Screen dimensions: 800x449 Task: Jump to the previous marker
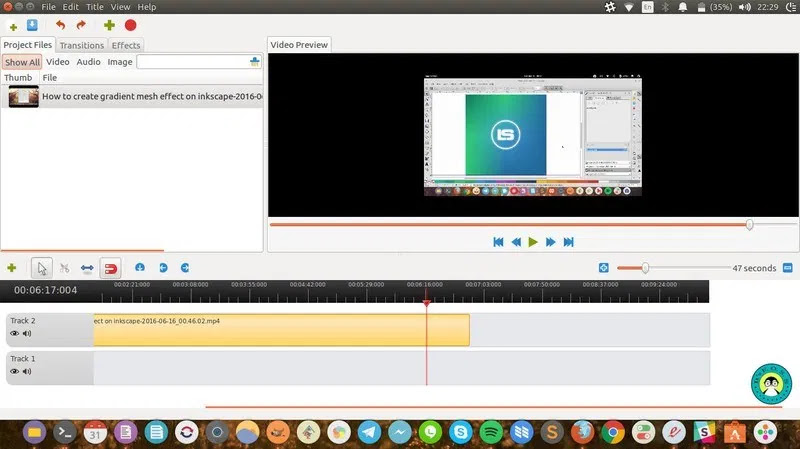(163, 267)
